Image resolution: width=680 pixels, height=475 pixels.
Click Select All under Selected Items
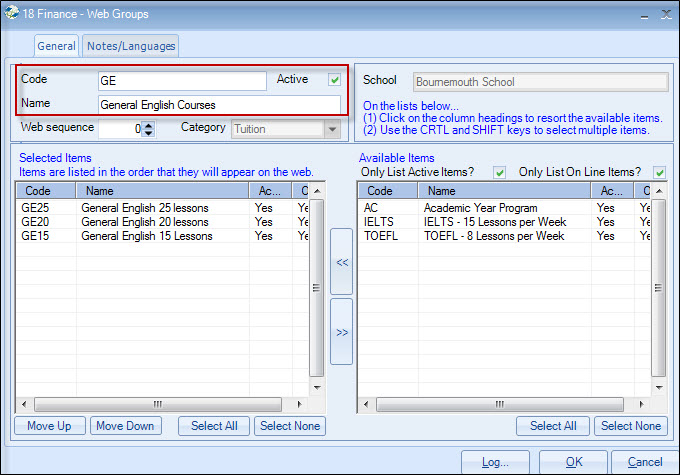(x=214, y=426)
